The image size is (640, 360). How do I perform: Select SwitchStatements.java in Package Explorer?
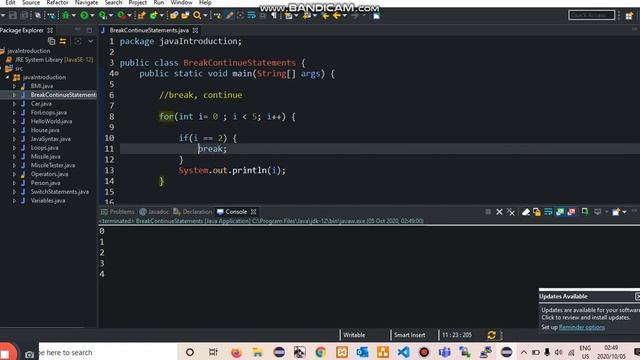point(60,192)
